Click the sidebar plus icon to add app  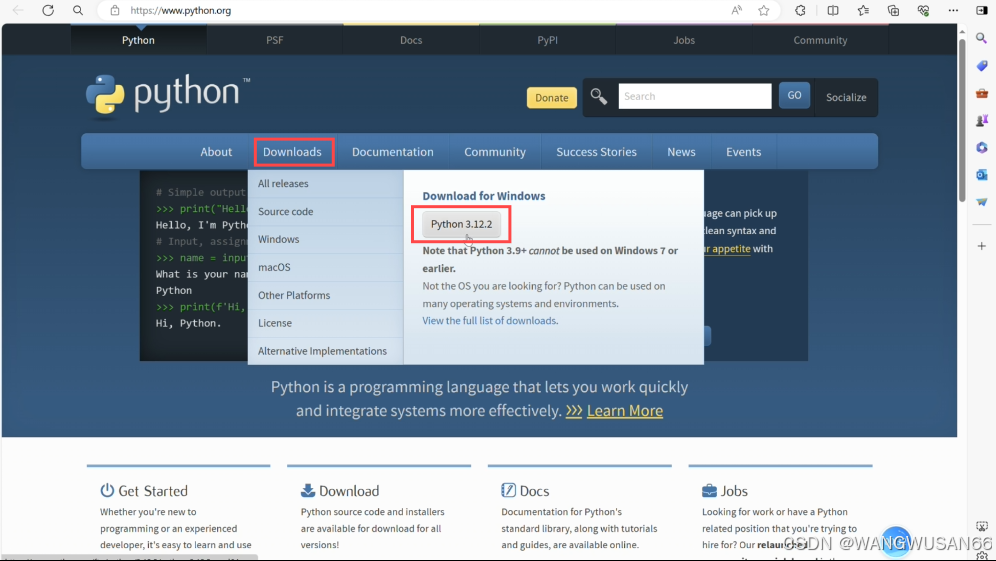pos(982,246)
